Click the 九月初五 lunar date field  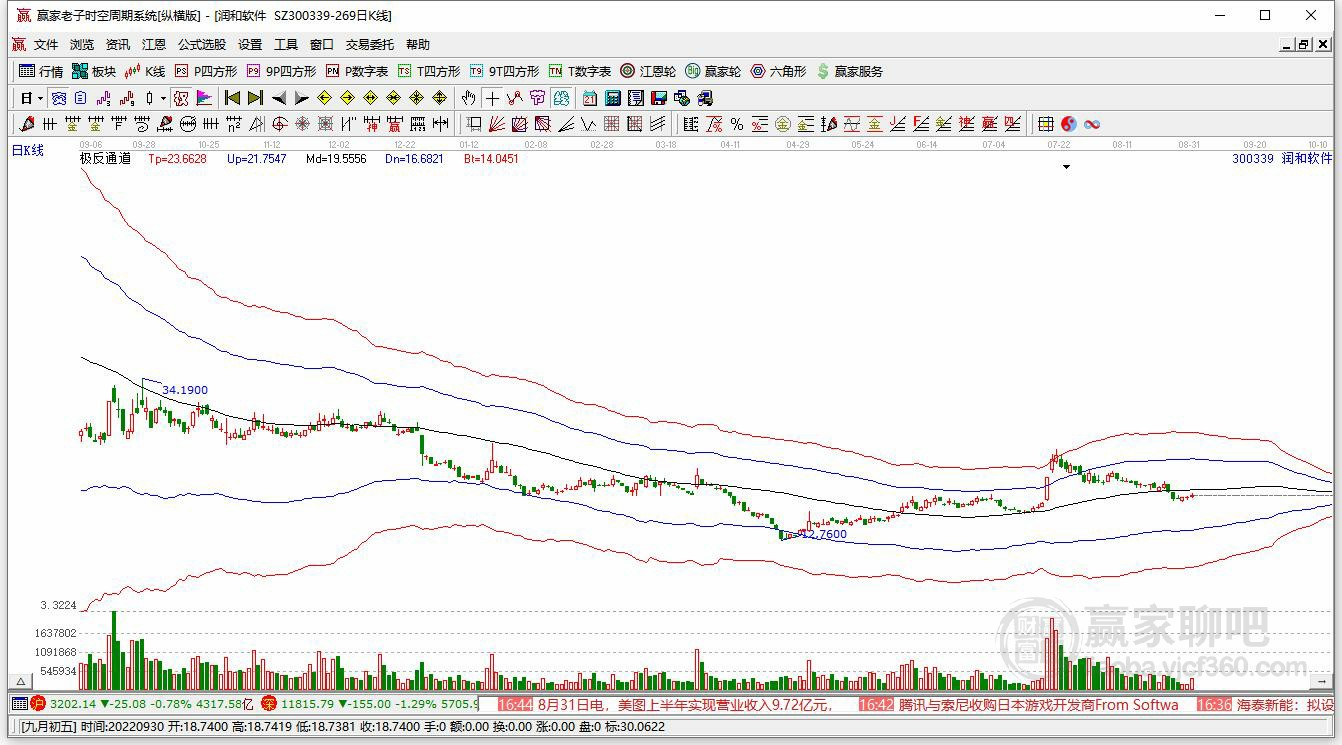[48, 727]
